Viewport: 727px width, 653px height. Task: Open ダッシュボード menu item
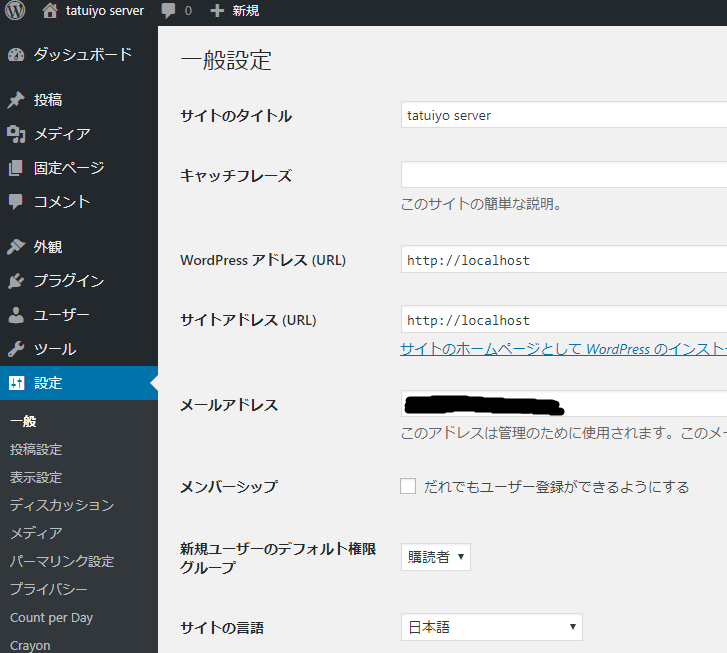point(79,55)
